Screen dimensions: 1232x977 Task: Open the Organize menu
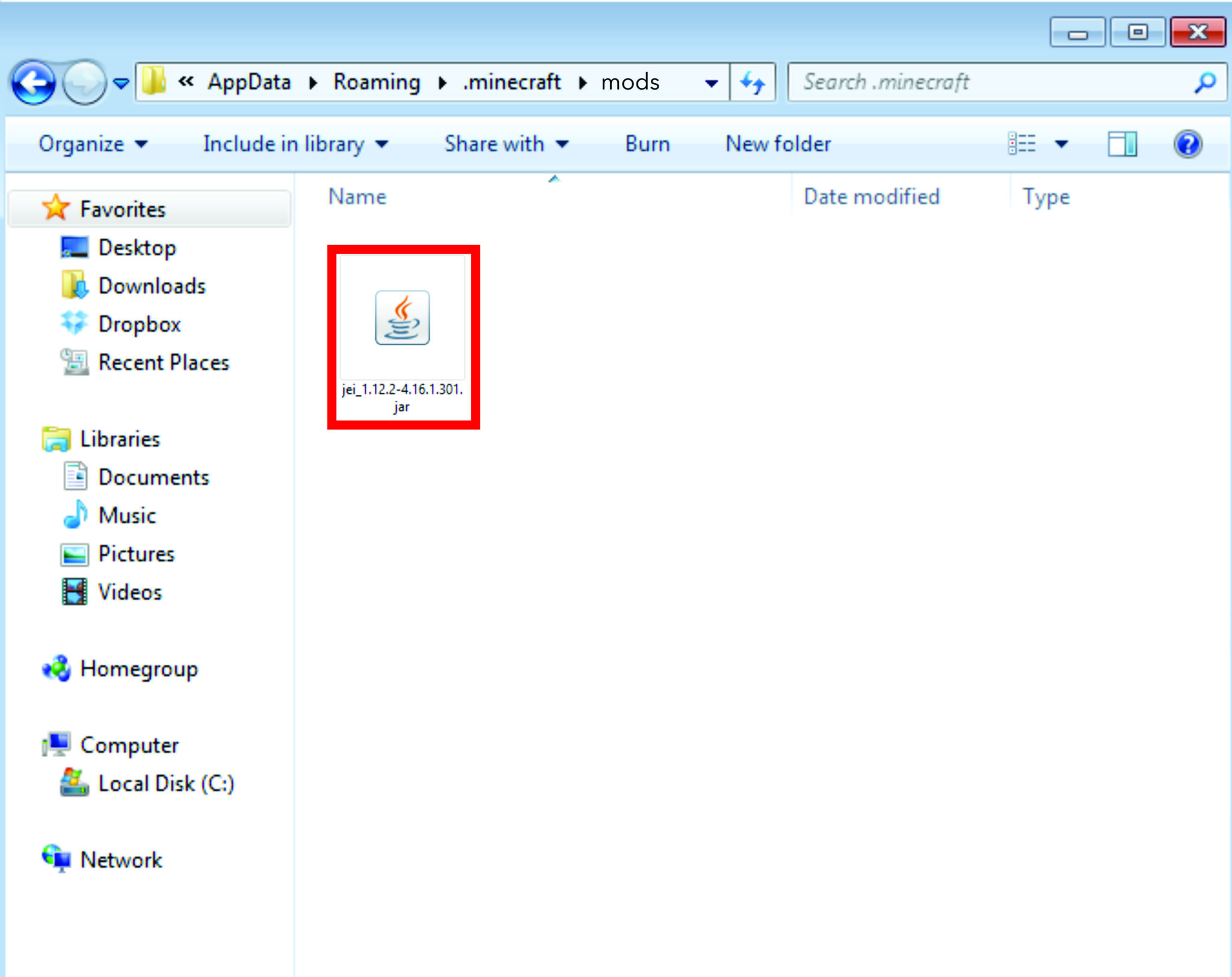coord(93,144)
